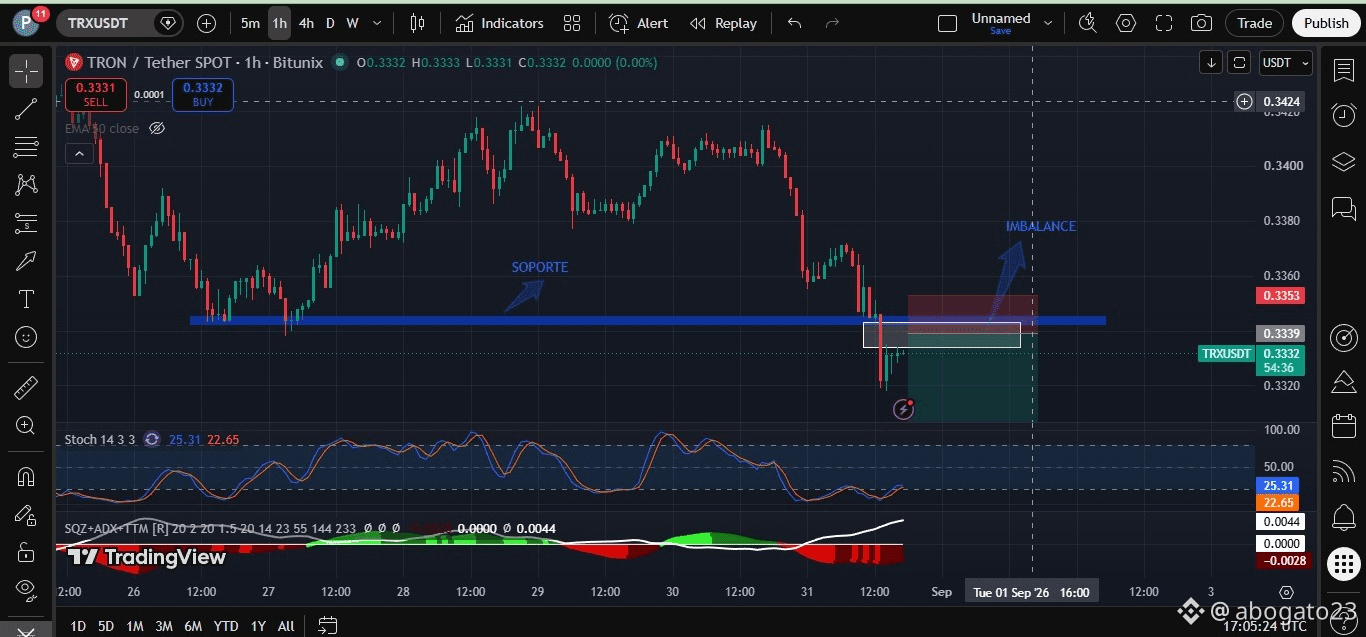Select the Daily timeframe D

tap(330, 23)
